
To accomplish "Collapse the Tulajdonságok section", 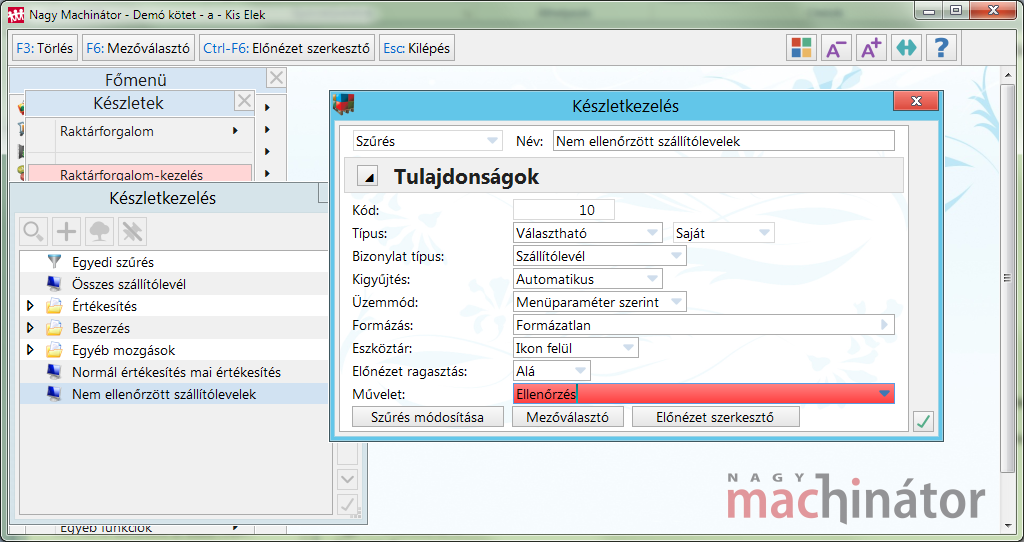I will tap(370, 177).
